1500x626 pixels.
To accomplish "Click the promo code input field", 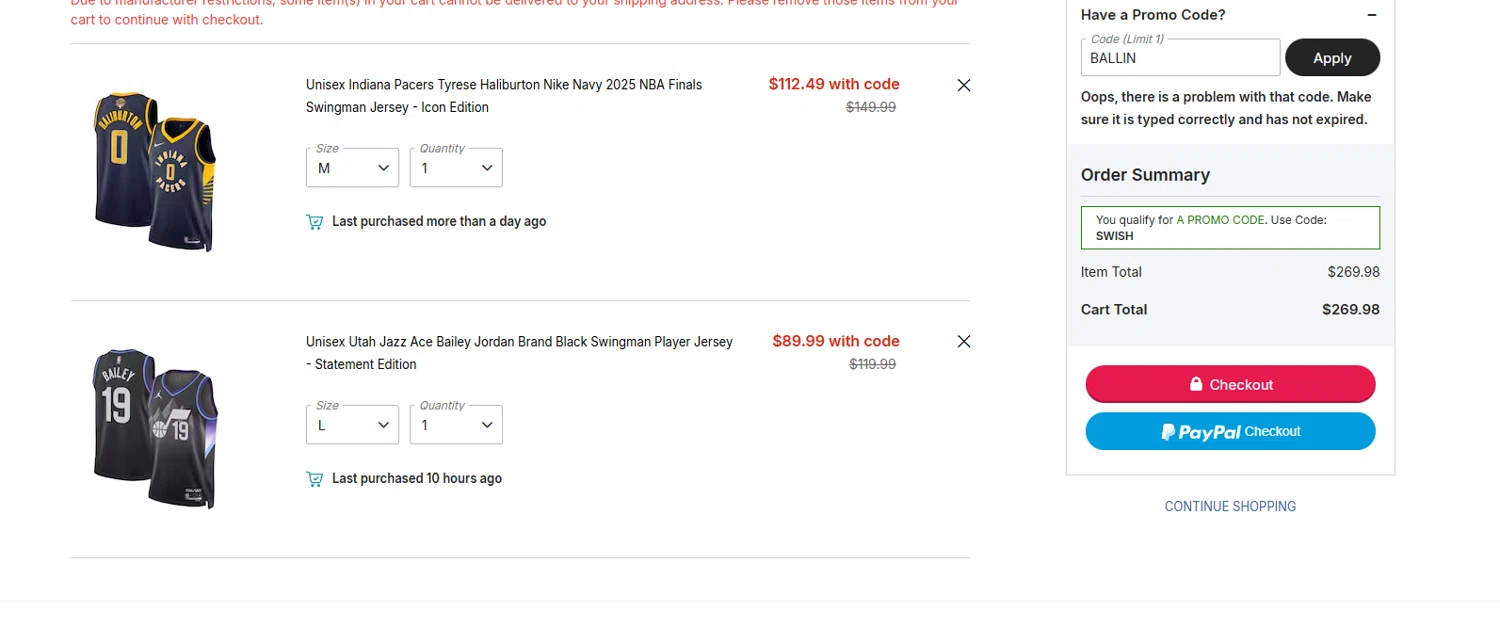I will [x=1179, y=58].
